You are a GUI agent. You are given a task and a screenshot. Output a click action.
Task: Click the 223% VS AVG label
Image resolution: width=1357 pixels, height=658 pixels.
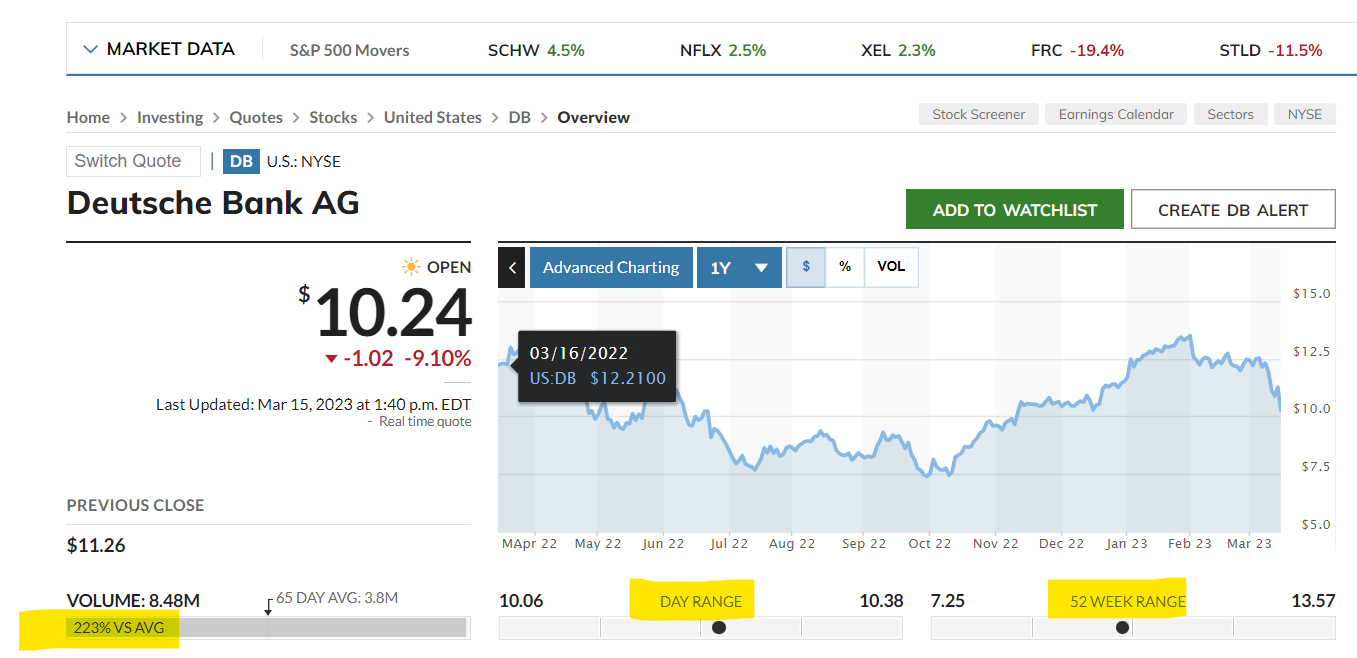click(119, 628)
